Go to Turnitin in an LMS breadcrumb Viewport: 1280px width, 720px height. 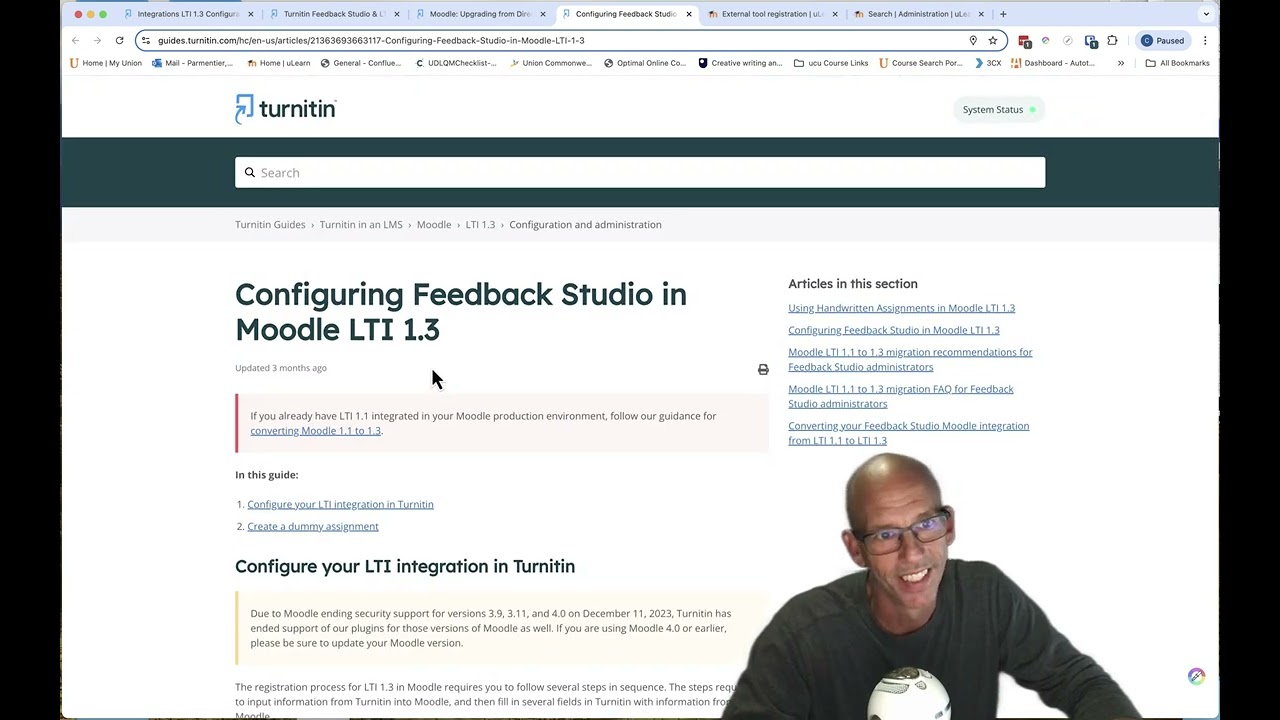coord(361,225)
